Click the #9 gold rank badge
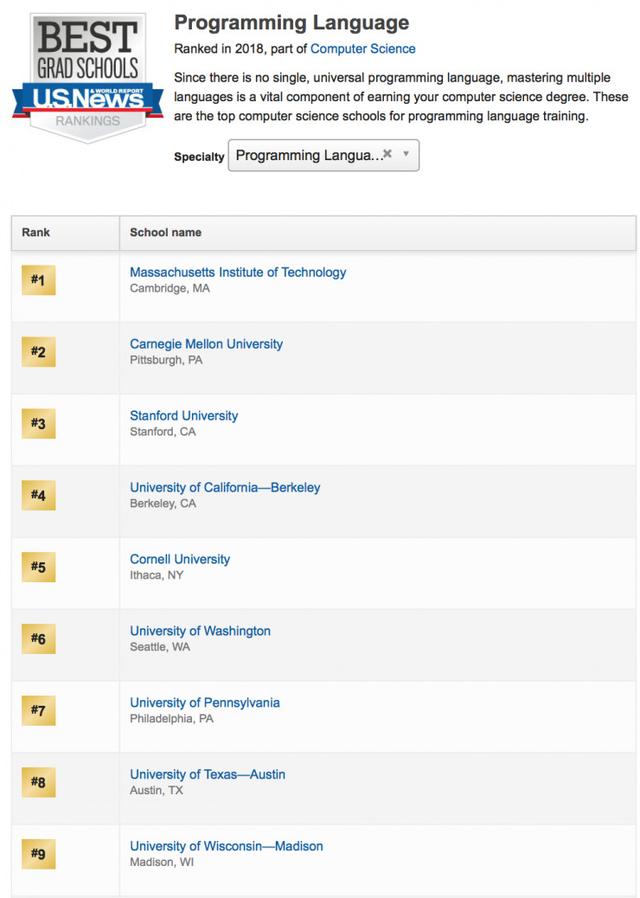Viewport: 640px width, 898px height. pos(38,854)
